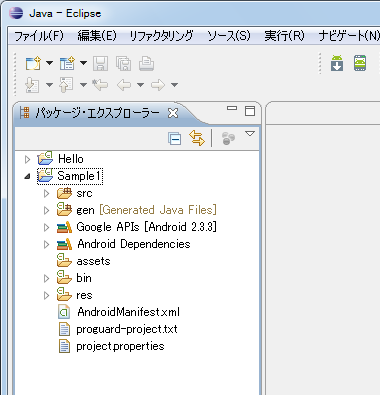The height and width of the screenshot is (395, 380).
Task: Open the Forward history dropdown arrow
Action: (174, 85)
